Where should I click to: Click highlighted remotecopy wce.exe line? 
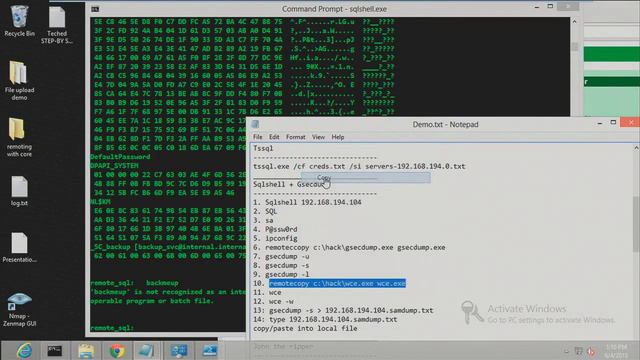tap(337, 283)
